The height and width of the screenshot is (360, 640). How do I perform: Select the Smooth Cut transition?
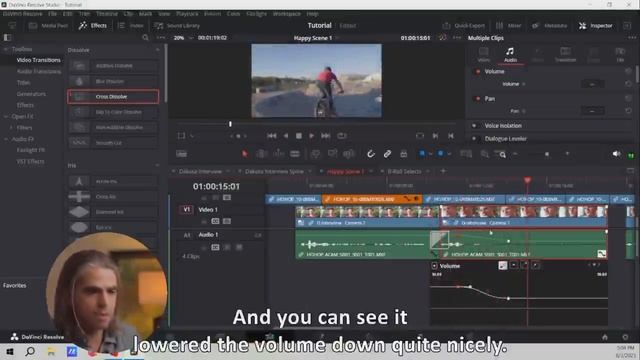(113, 143)
